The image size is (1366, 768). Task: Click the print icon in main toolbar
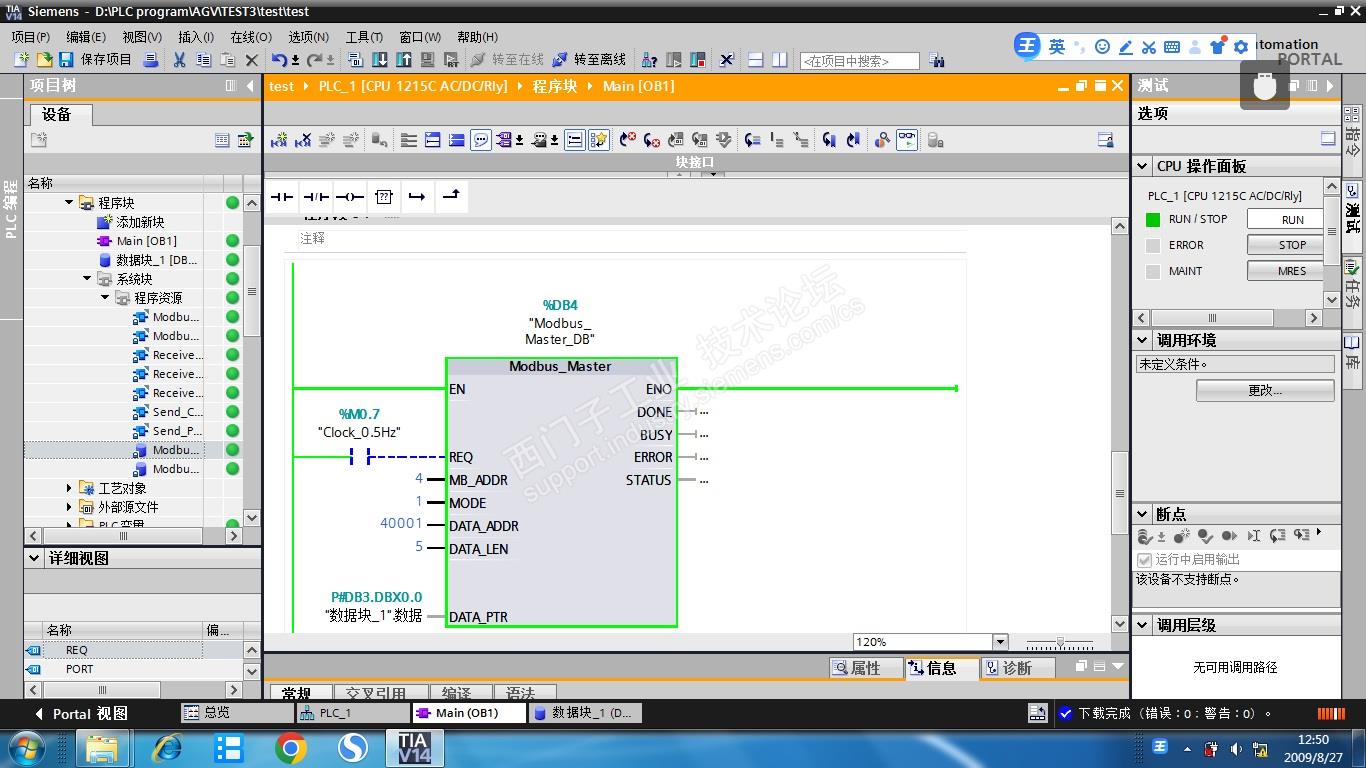click(151, 60)
